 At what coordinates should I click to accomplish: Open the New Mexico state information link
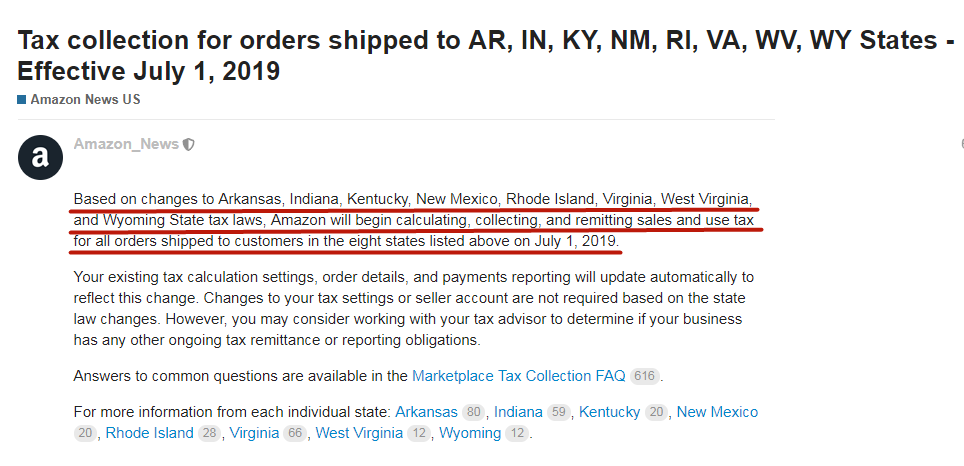pos(717,412)
